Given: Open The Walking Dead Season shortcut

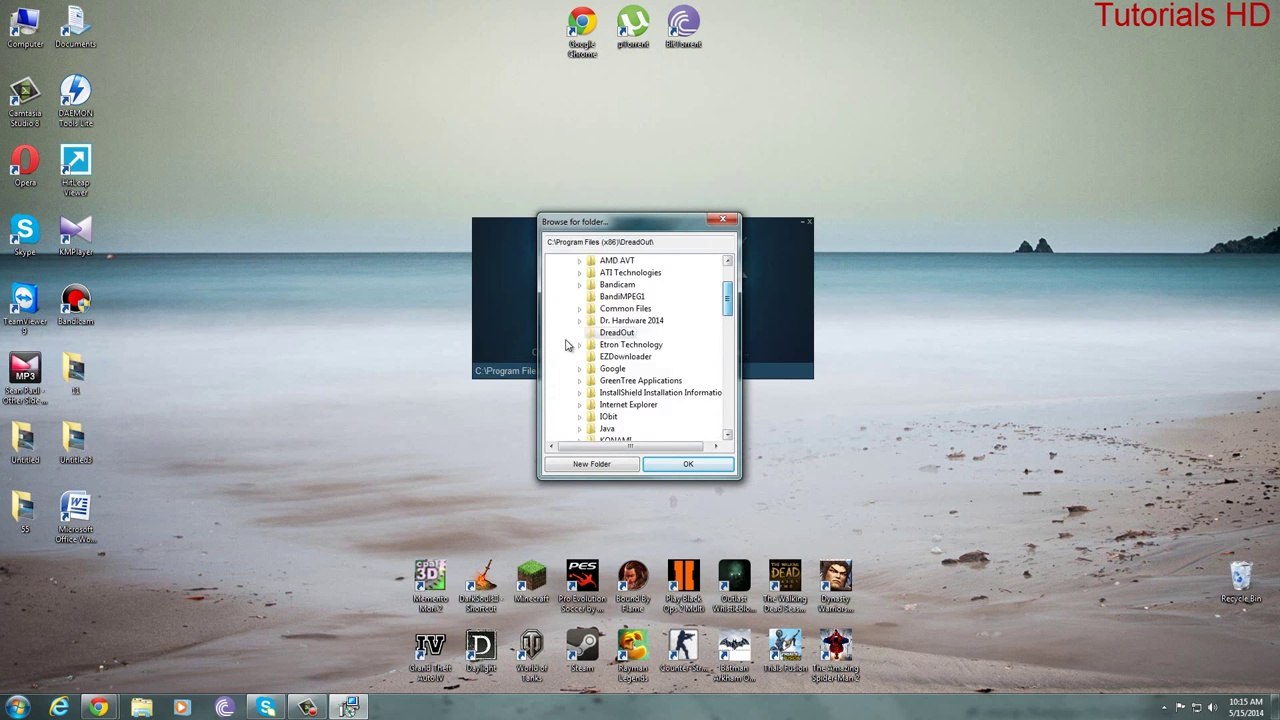Looking at the screenshot, I should [785, 587].
